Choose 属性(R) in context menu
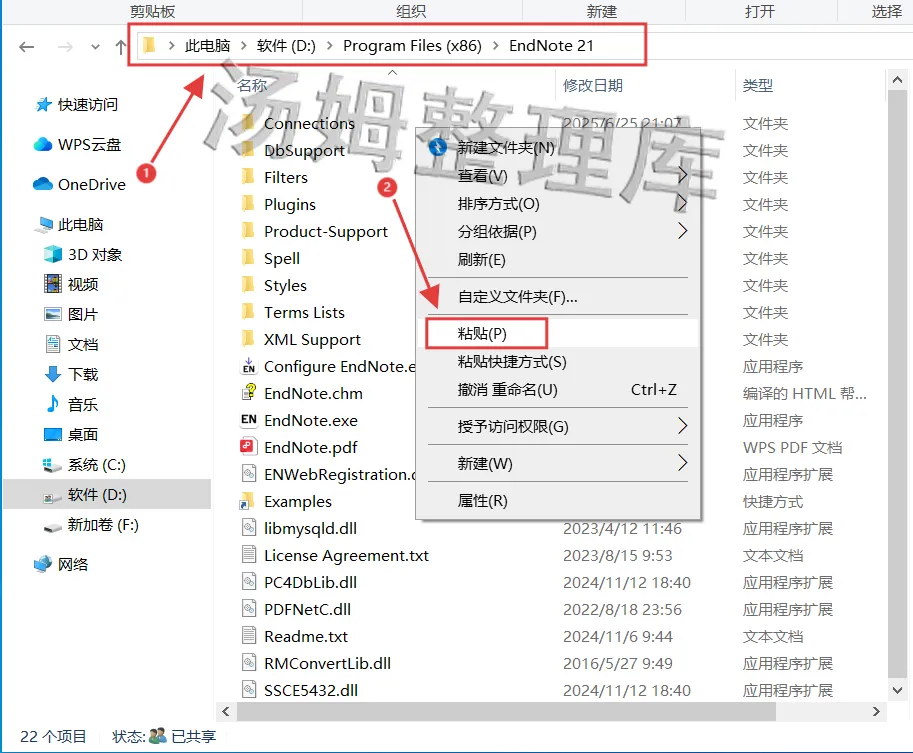913x753 pixels. point(483,501)
